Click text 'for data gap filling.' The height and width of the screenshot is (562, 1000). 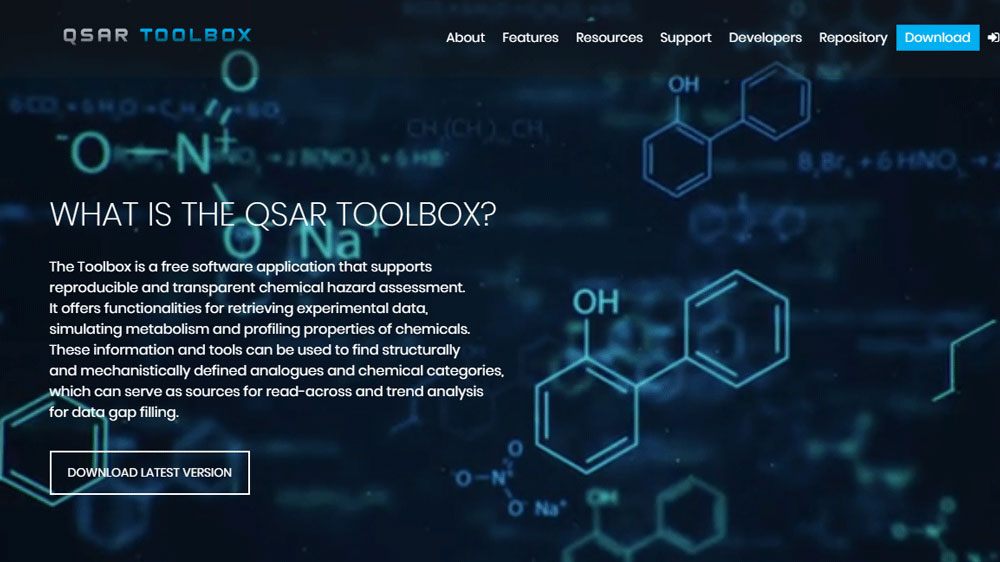pos(114,412)
